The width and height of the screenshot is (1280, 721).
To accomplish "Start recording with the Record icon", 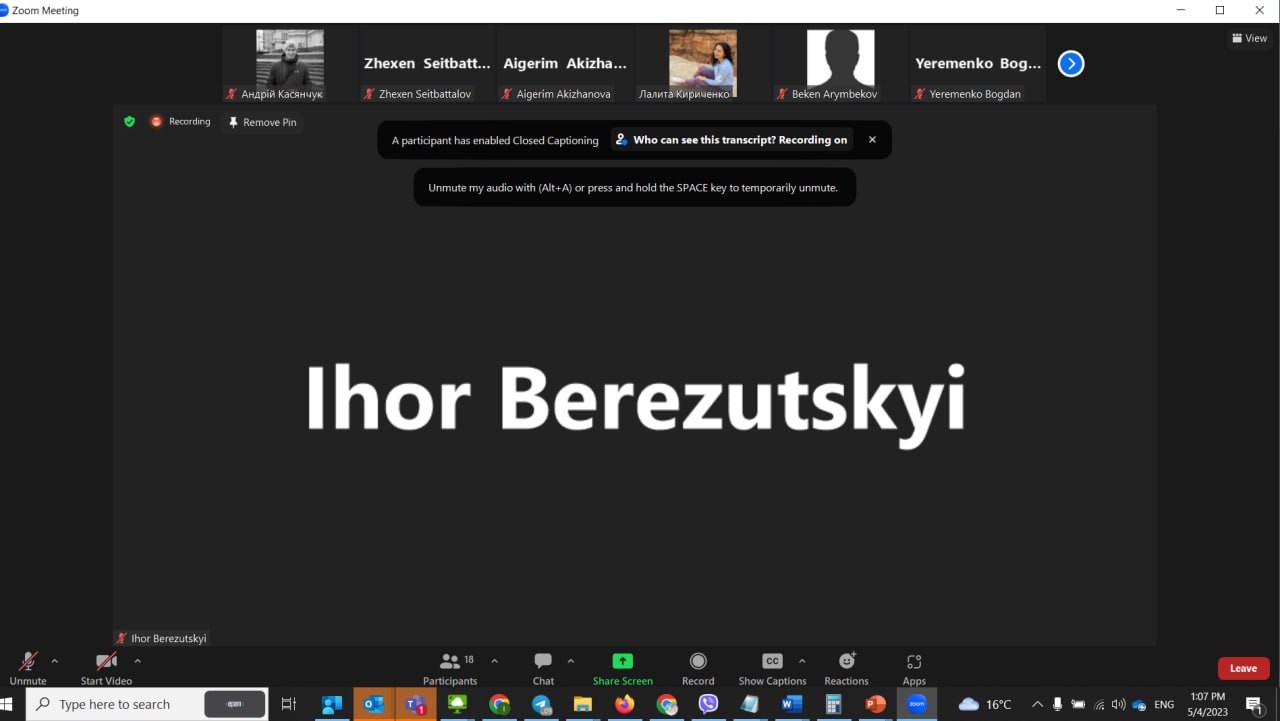I will point(698,662).
